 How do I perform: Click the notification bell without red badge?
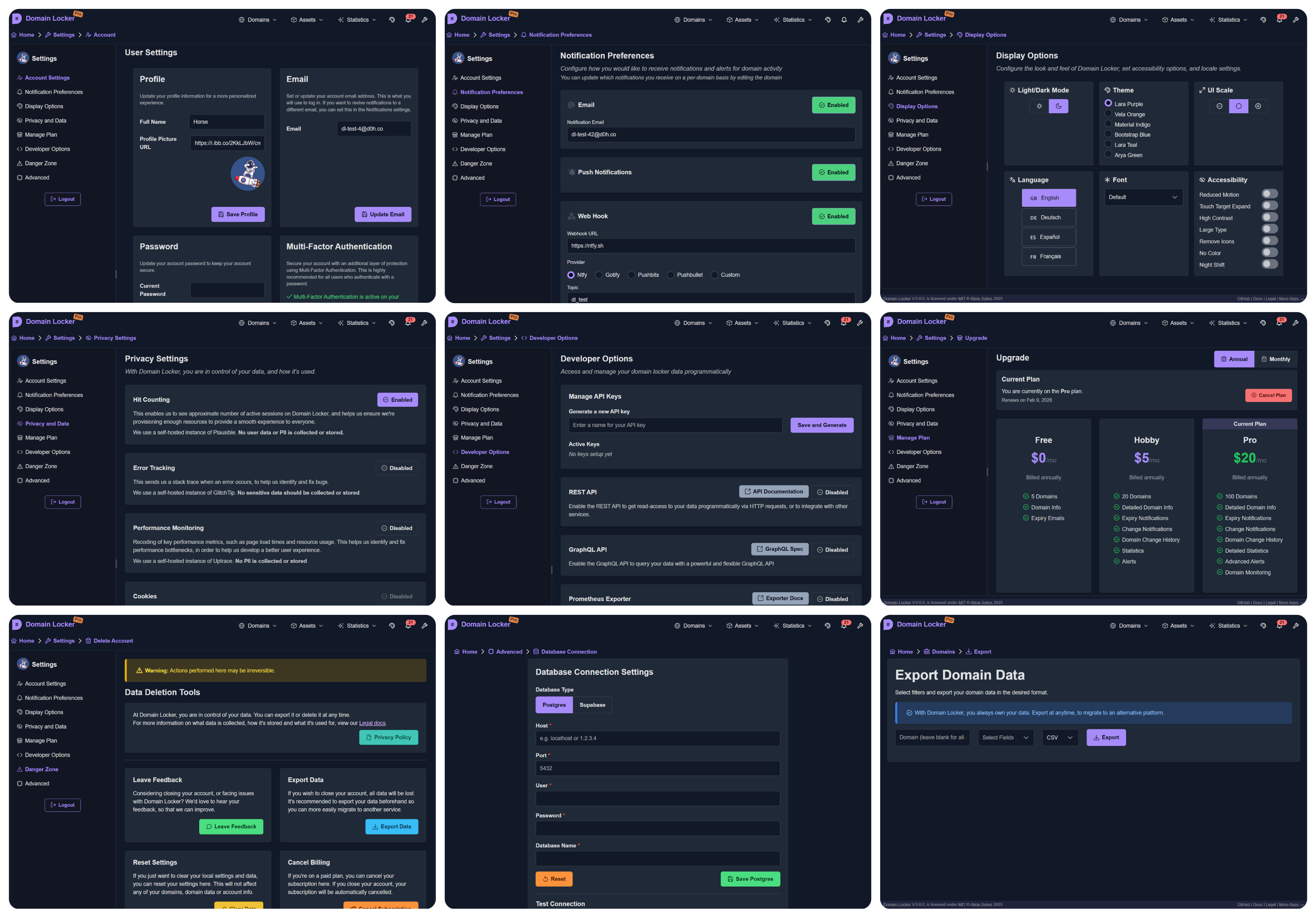[x=844, y=20]
